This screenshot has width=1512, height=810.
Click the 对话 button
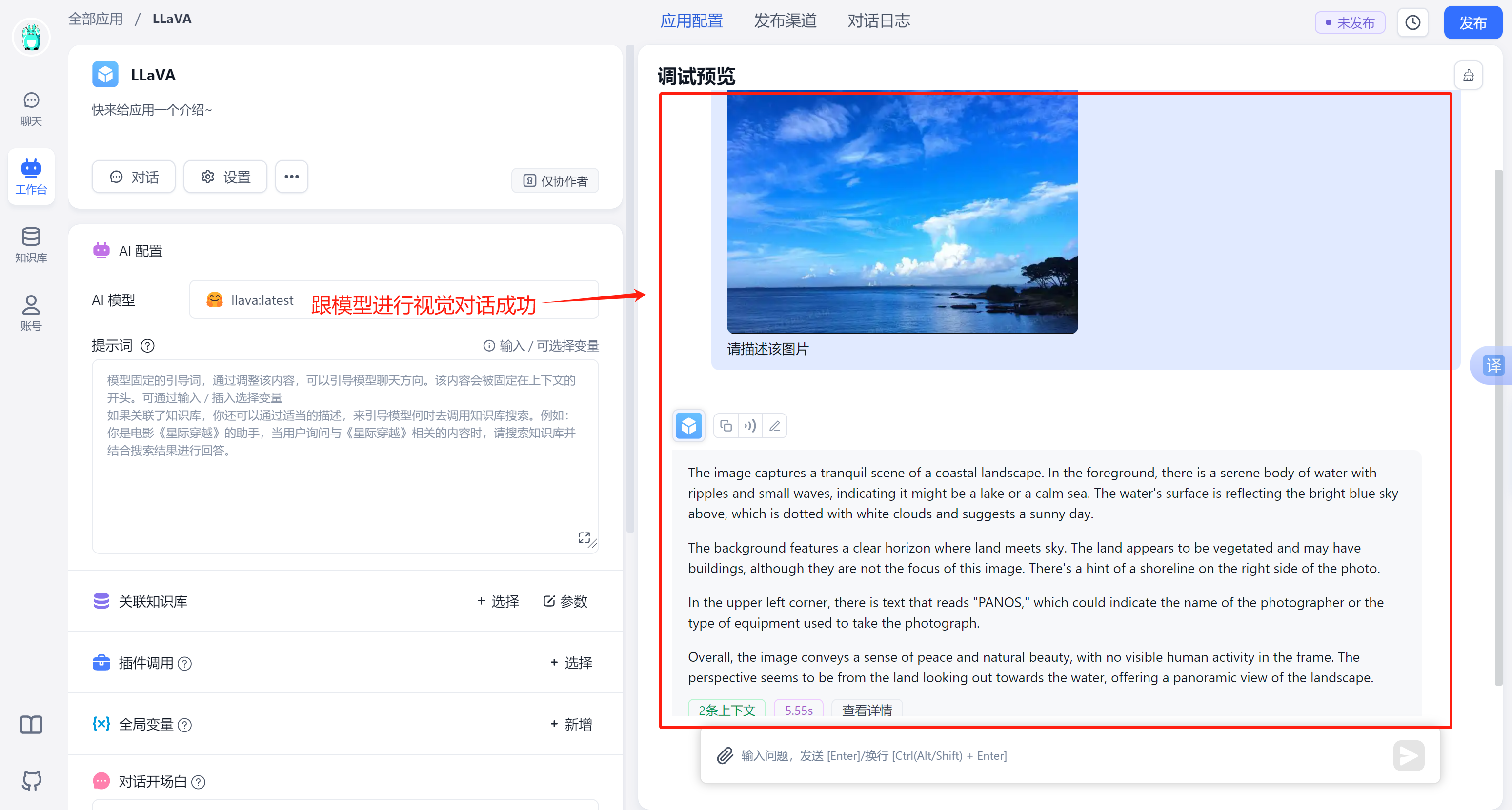[x=134, y=177]
